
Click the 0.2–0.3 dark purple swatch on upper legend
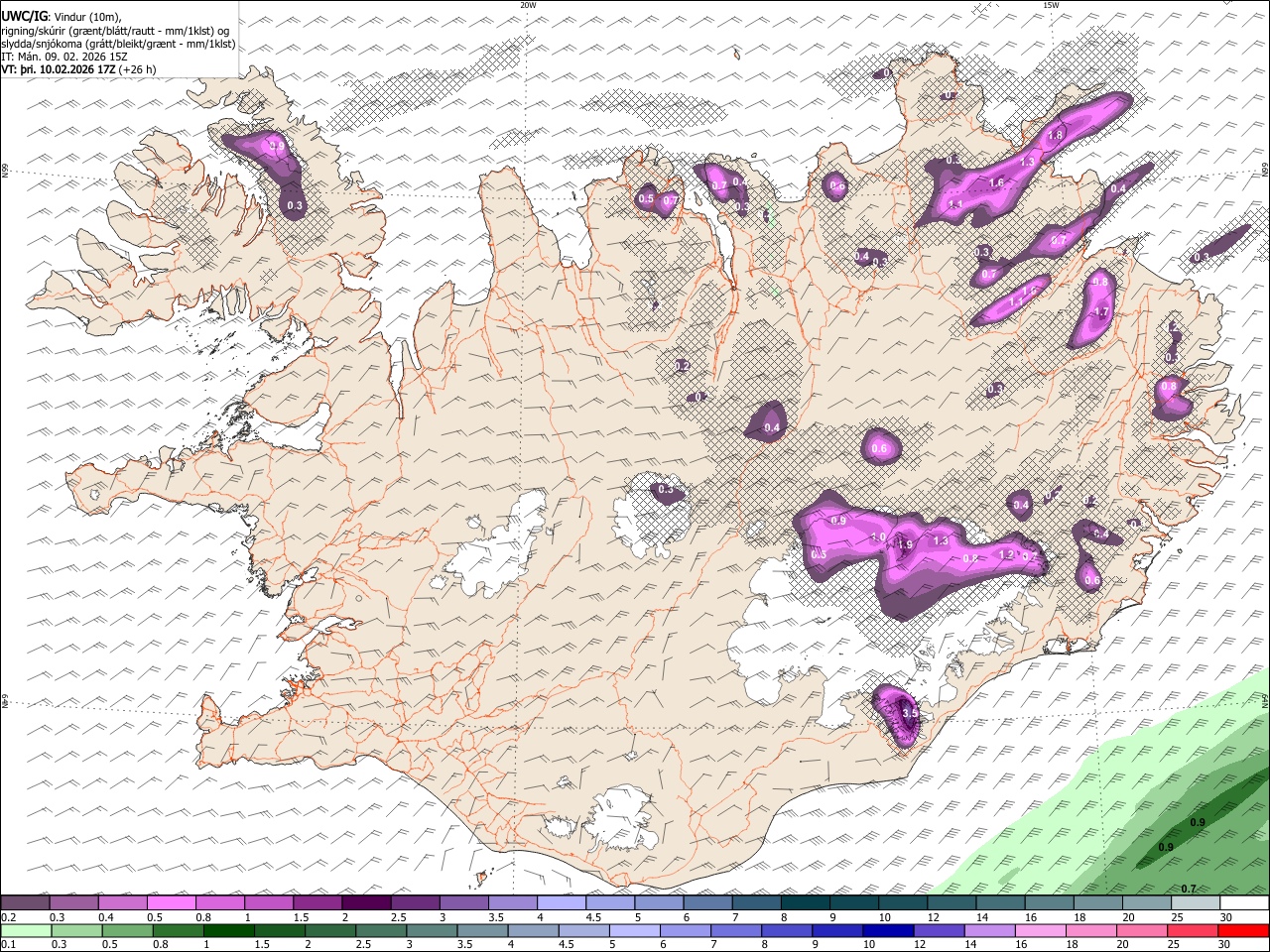pyautogui.click(x=25, y=903)
